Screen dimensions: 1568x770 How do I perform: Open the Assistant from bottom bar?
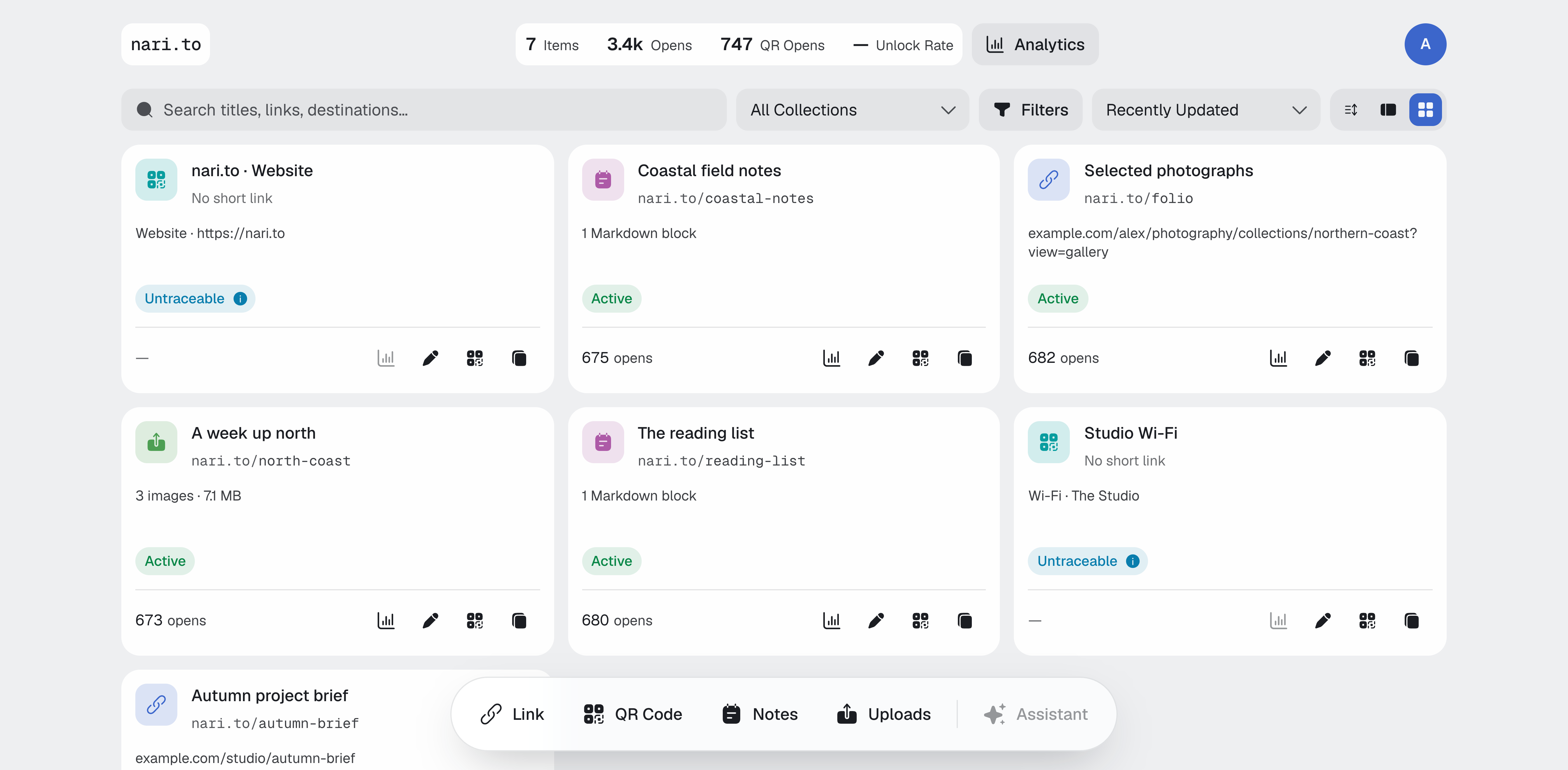pos(1036,714)
